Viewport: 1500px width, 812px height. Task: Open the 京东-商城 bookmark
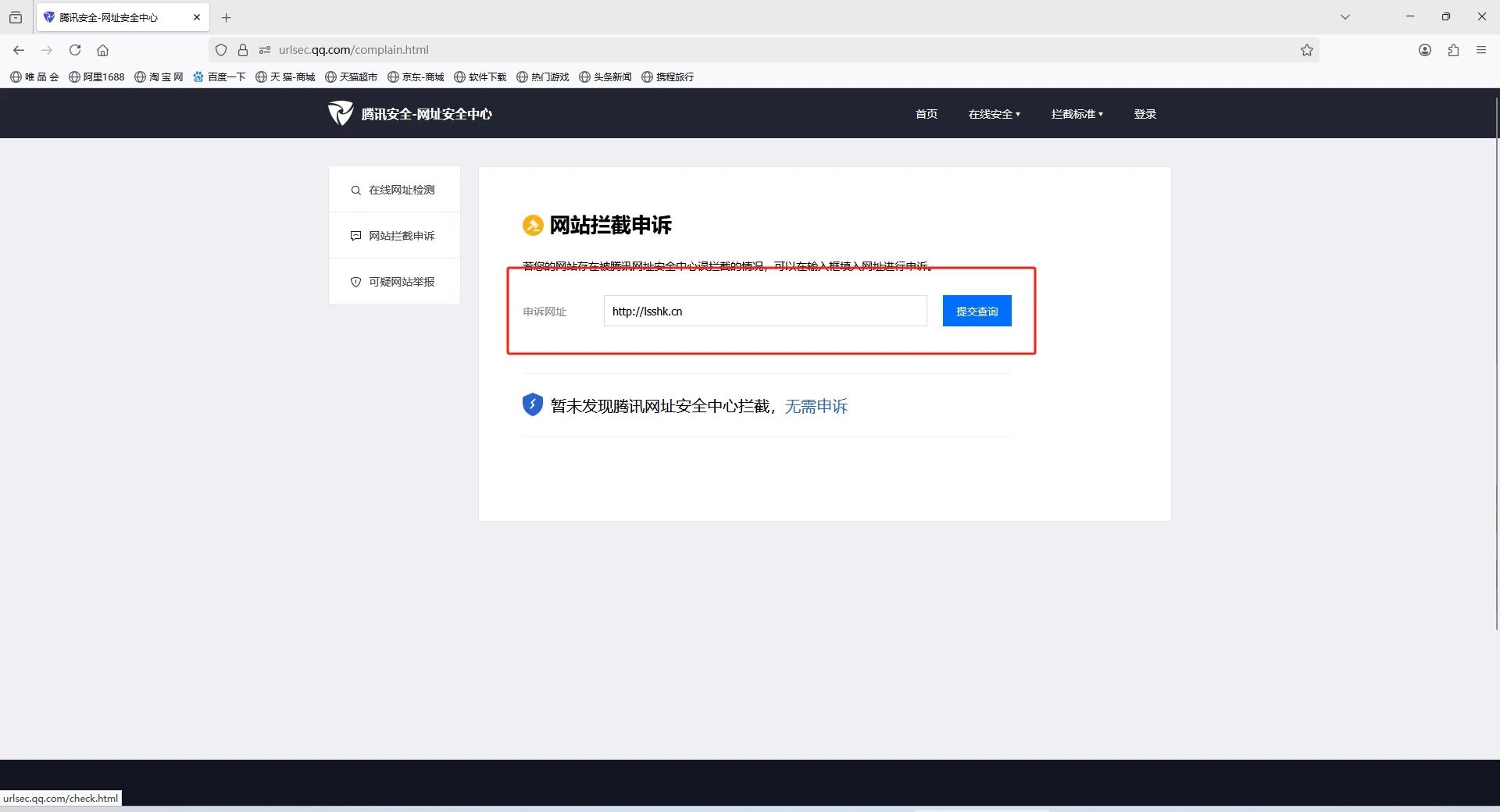(x=416, y=77)
